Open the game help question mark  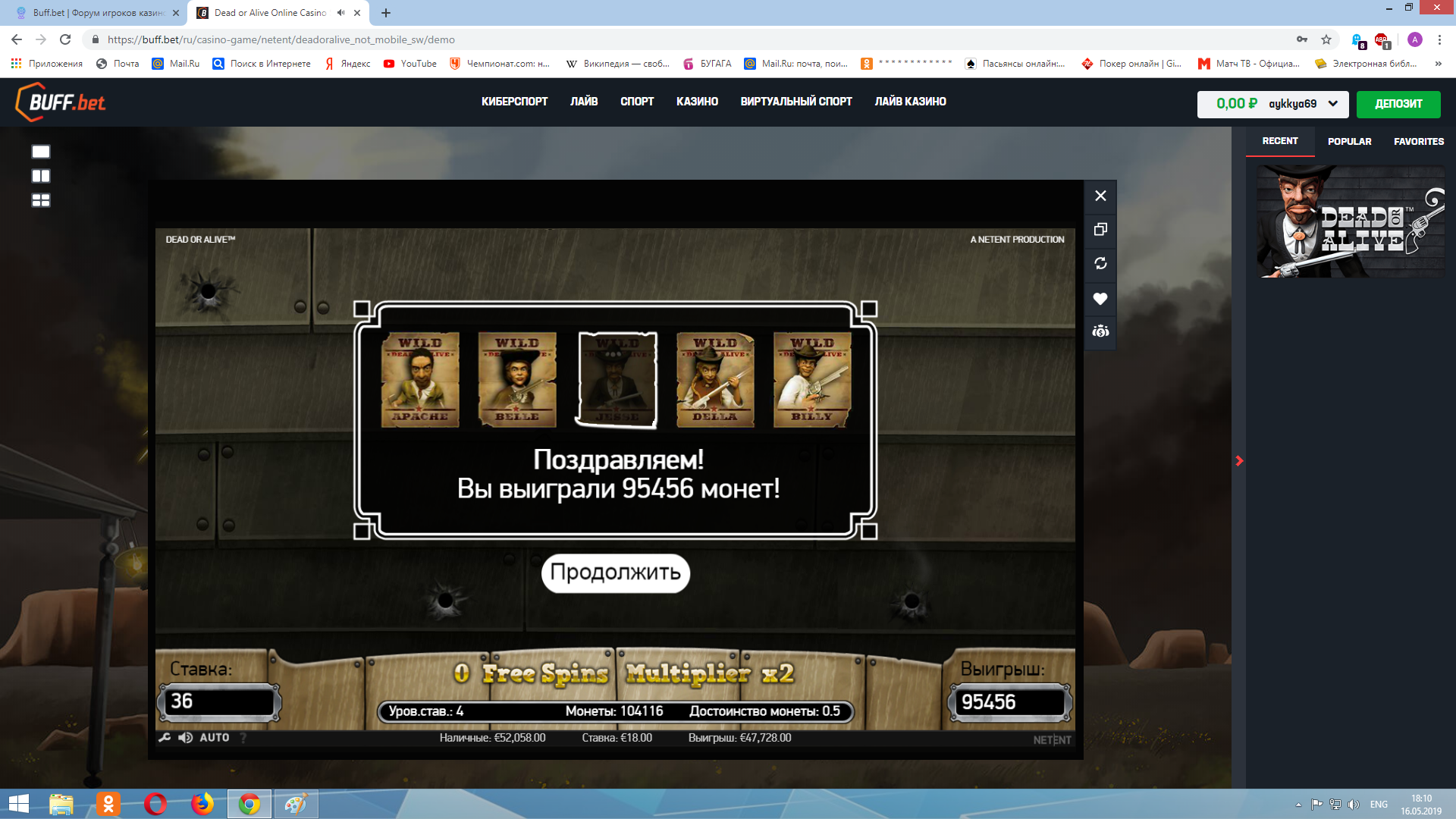tap(243, 737)
